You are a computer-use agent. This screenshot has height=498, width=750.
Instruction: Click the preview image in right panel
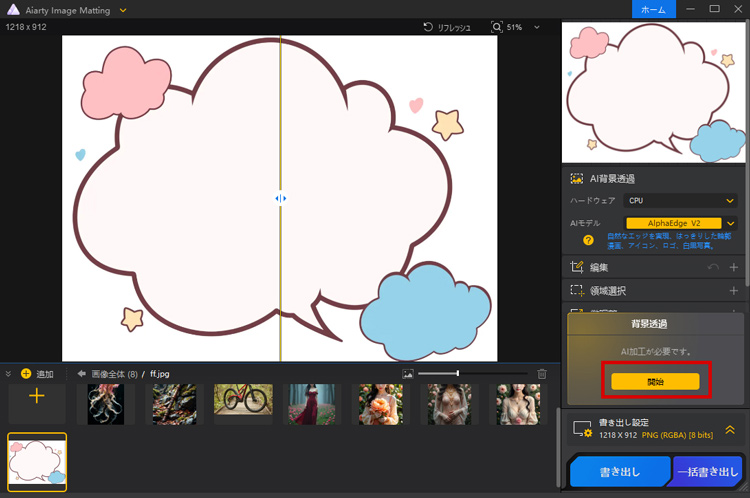click(653, 92)
